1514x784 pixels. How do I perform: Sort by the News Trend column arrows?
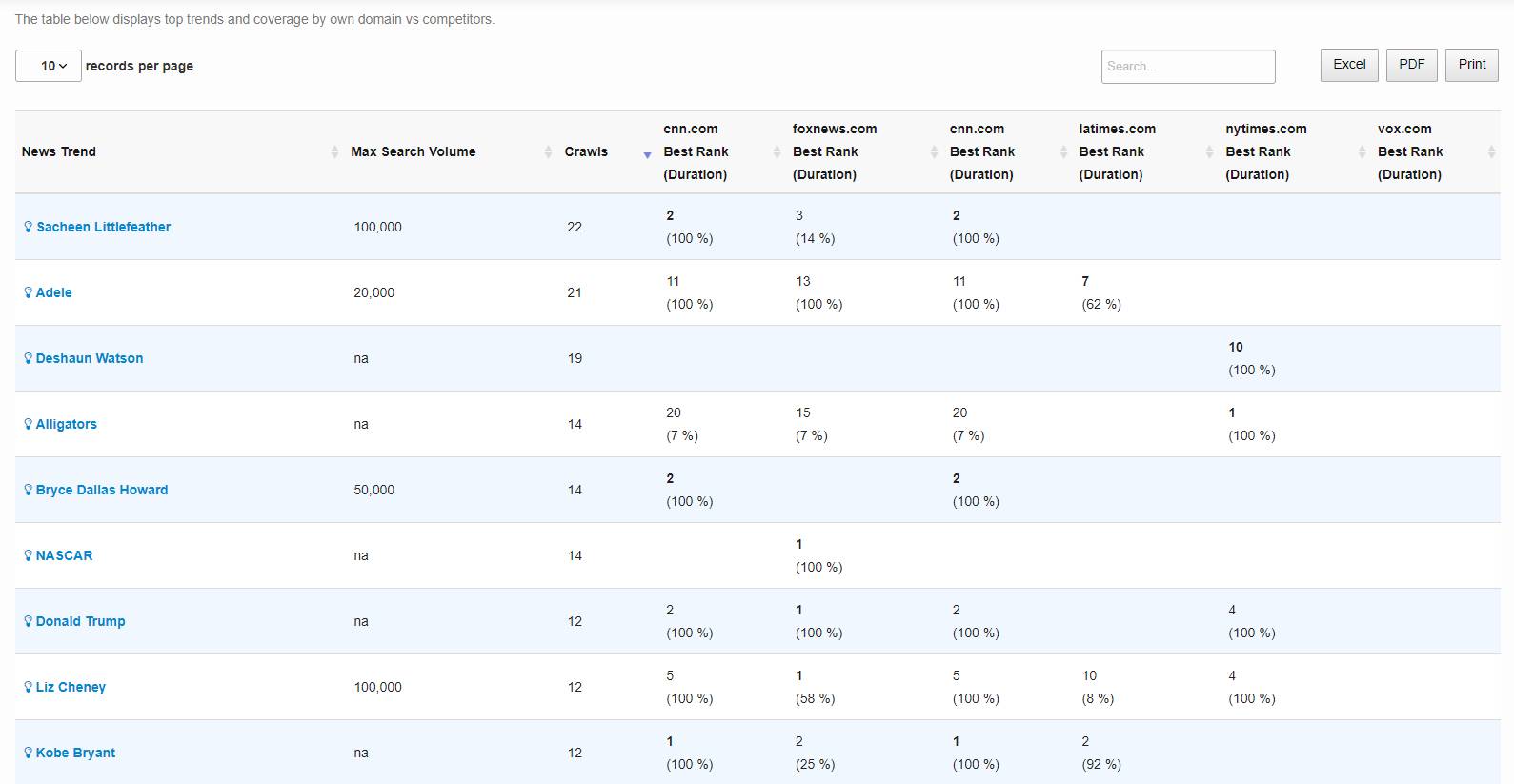coord(334,152)
